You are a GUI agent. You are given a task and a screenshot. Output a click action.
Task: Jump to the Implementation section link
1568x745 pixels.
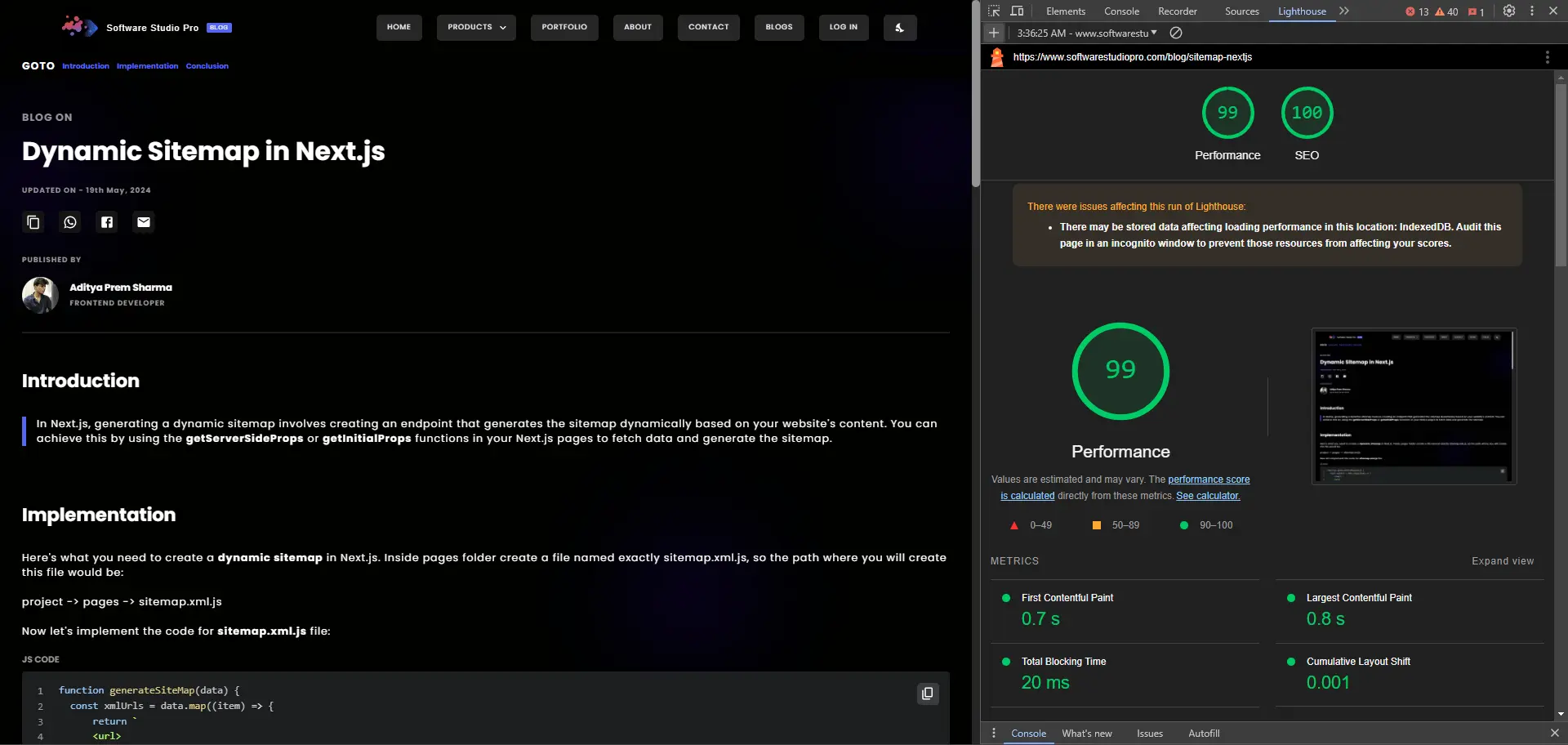click(x=147, y=66)
